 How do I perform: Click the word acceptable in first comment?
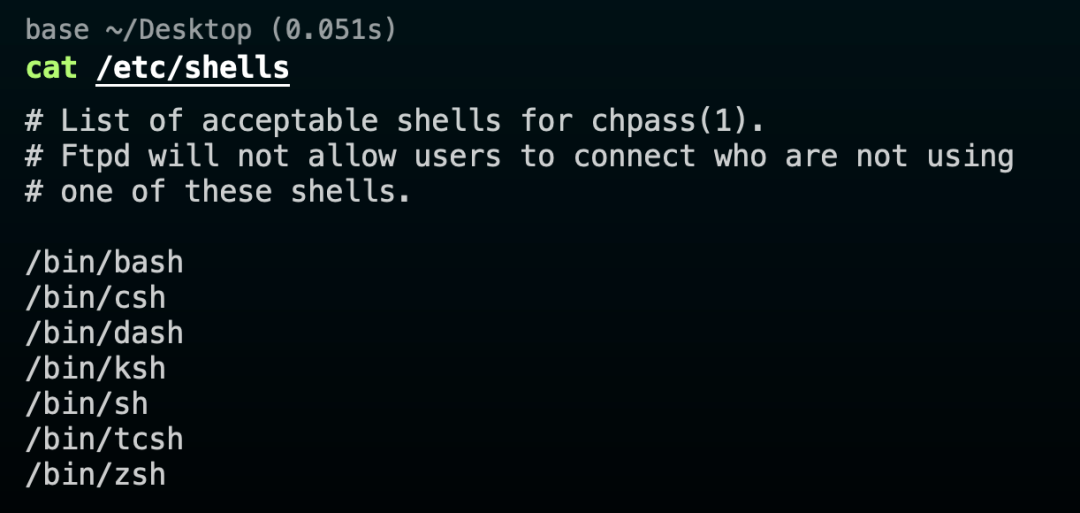(289, 121)
